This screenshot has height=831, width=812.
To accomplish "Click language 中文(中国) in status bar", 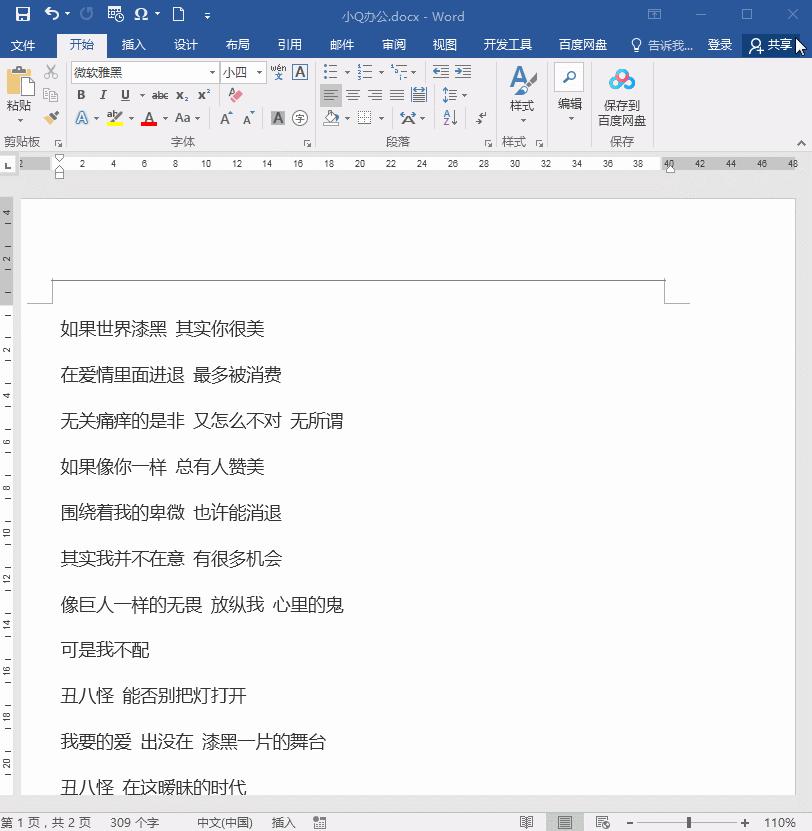I will coord(225,823).
